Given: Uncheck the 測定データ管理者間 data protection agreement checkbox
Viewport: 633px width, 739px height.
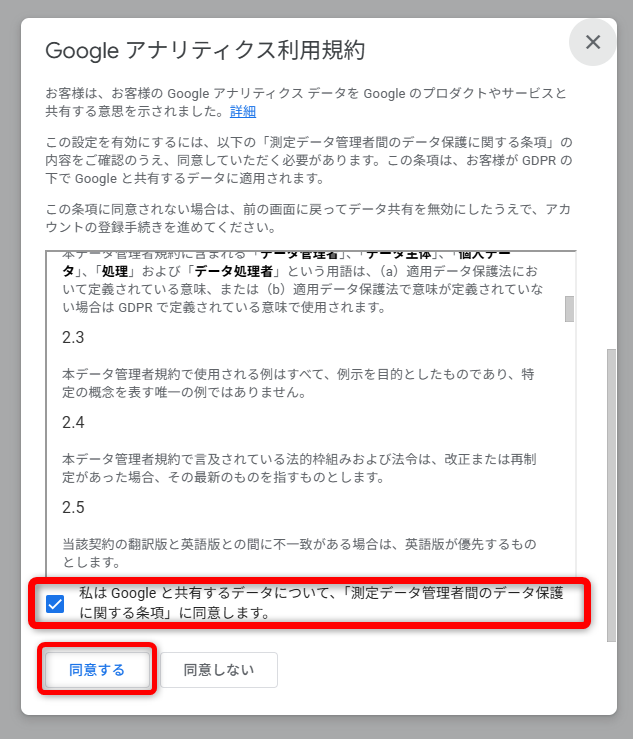Looking at the screenshot, I should (x=55, y=603).
